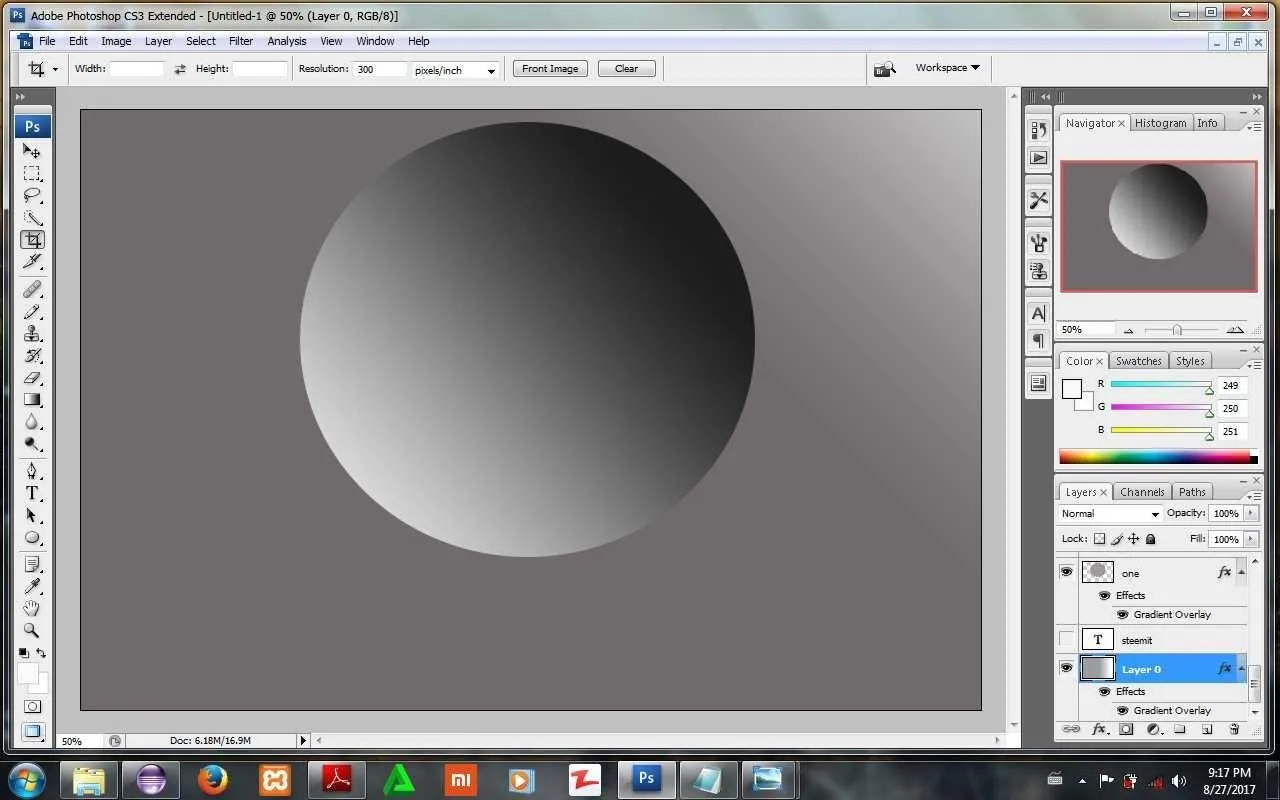Click the Clear button
This screenshot has height=800, width=1280.
coord(626,69)
